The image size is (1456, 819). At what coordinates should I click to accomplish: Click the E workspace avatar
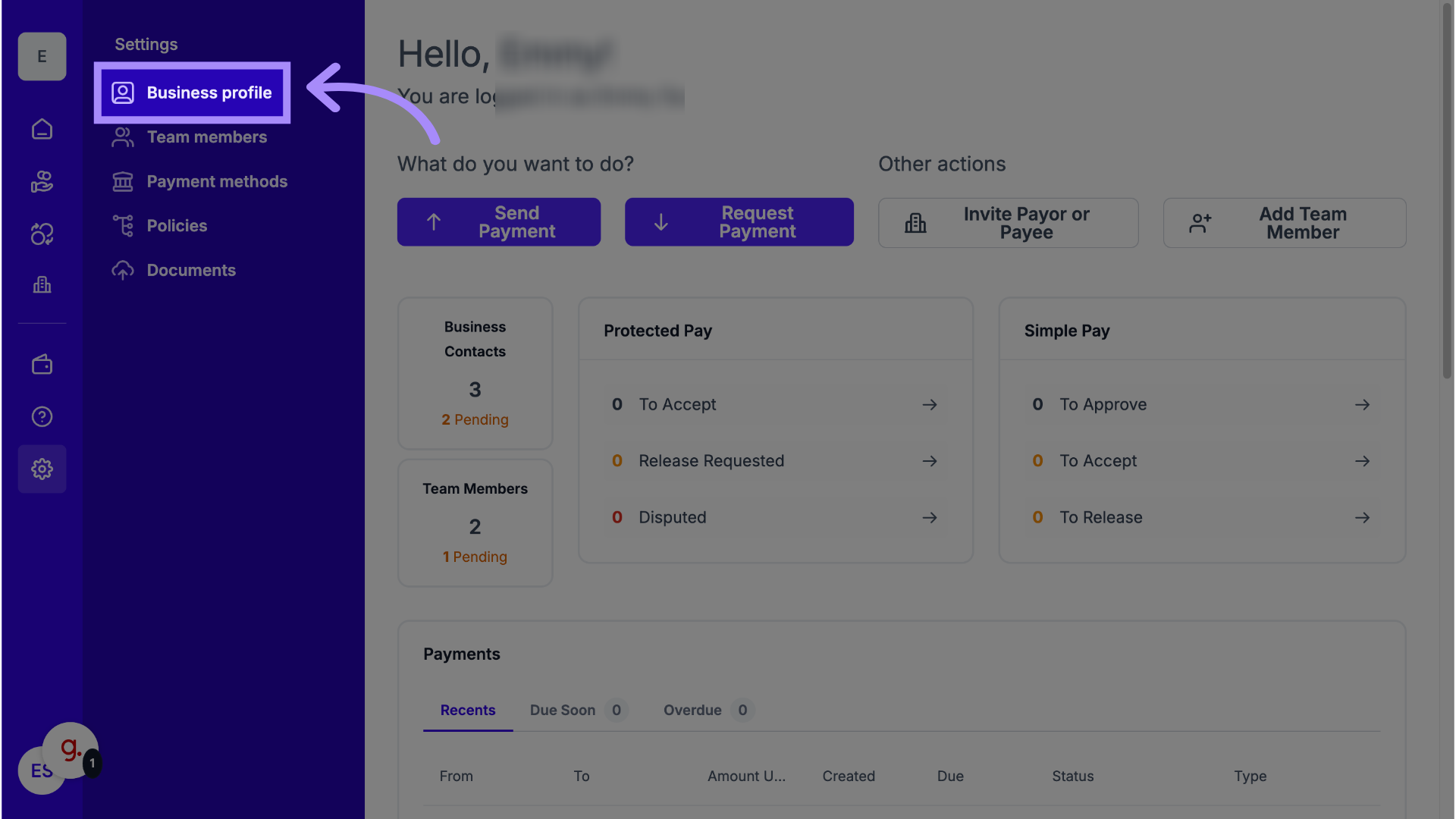pos(42,56)
